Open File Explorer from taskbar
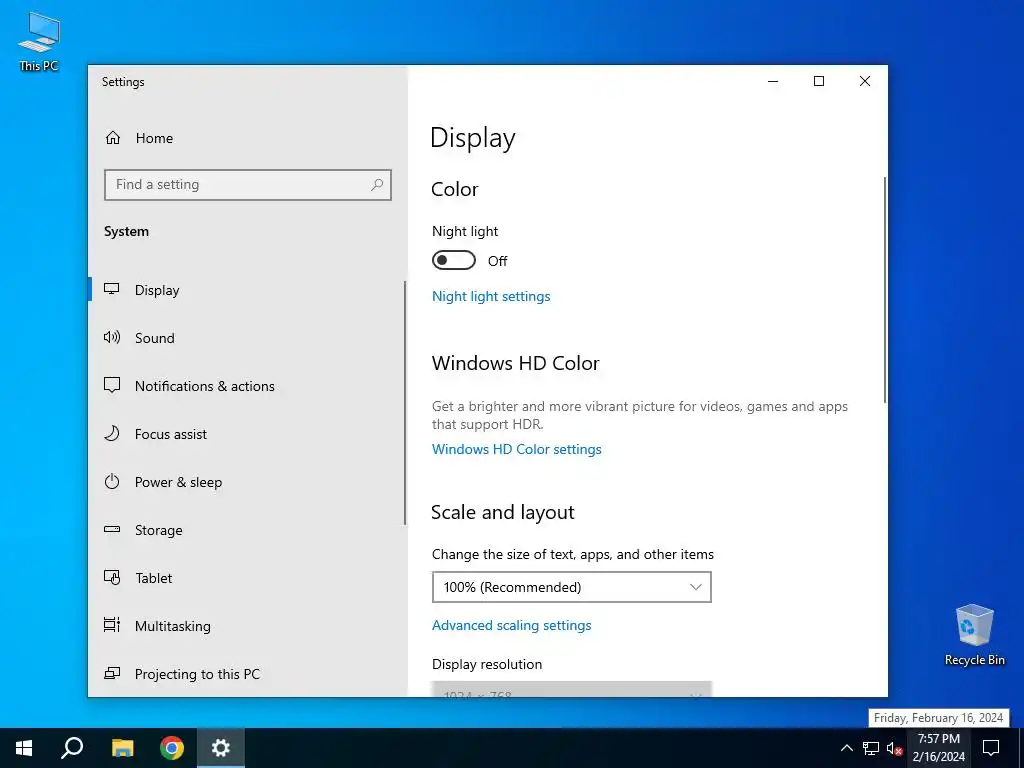 pyautogui.click(x=122, y=748)
